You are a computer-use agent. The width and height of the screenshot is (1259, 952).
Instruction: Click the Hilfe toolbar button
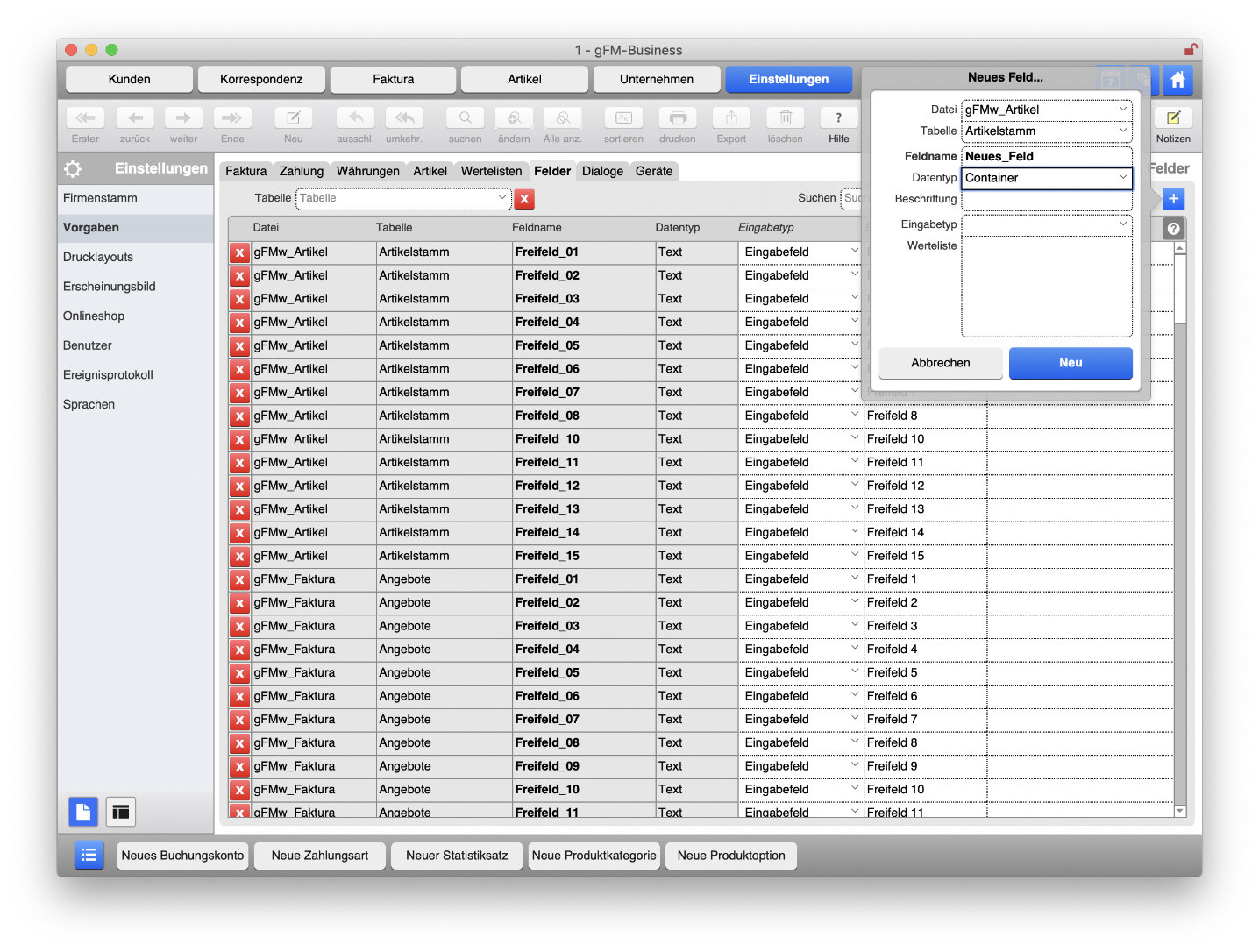click(x=838, y=118)
